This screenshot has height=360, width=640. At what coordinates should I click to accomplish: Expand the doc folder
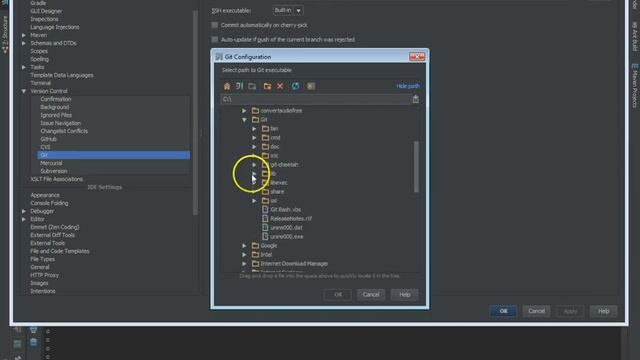pos(254,147)
